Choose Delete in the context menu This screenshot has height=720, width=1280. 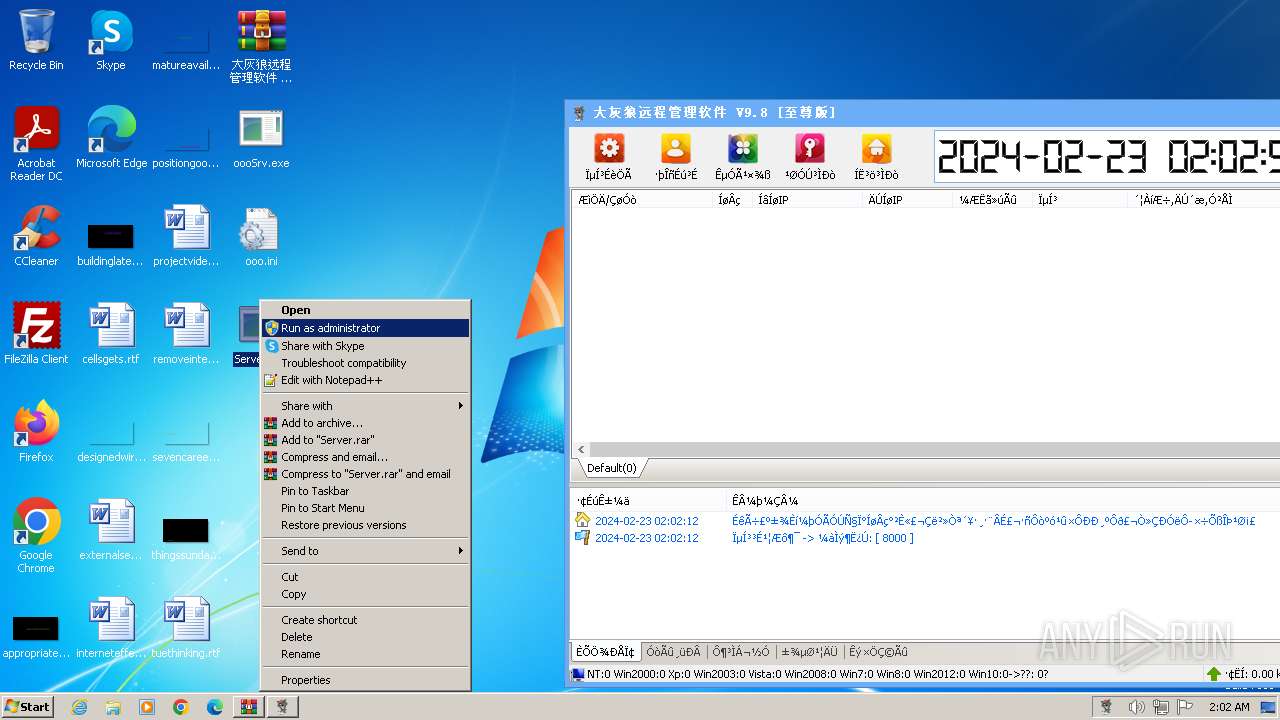click(x=365, y=637)
